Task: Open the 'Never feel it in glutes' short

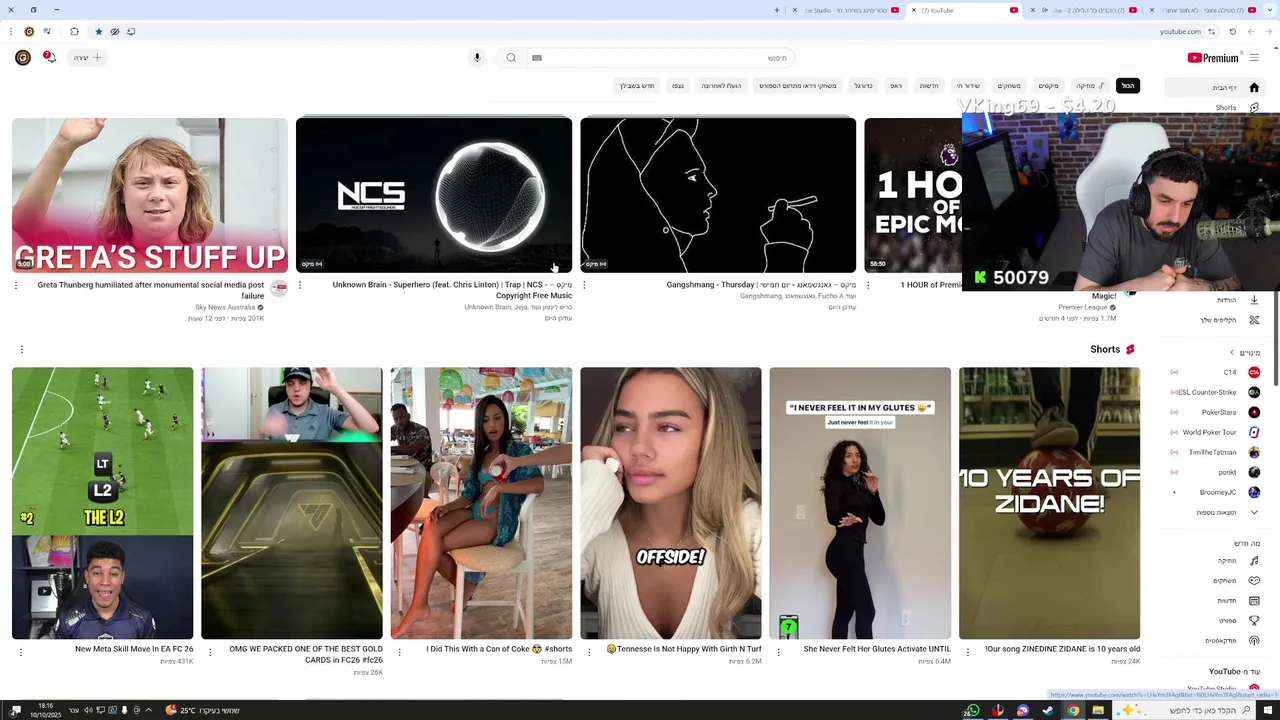Action: tap(860, 503)
